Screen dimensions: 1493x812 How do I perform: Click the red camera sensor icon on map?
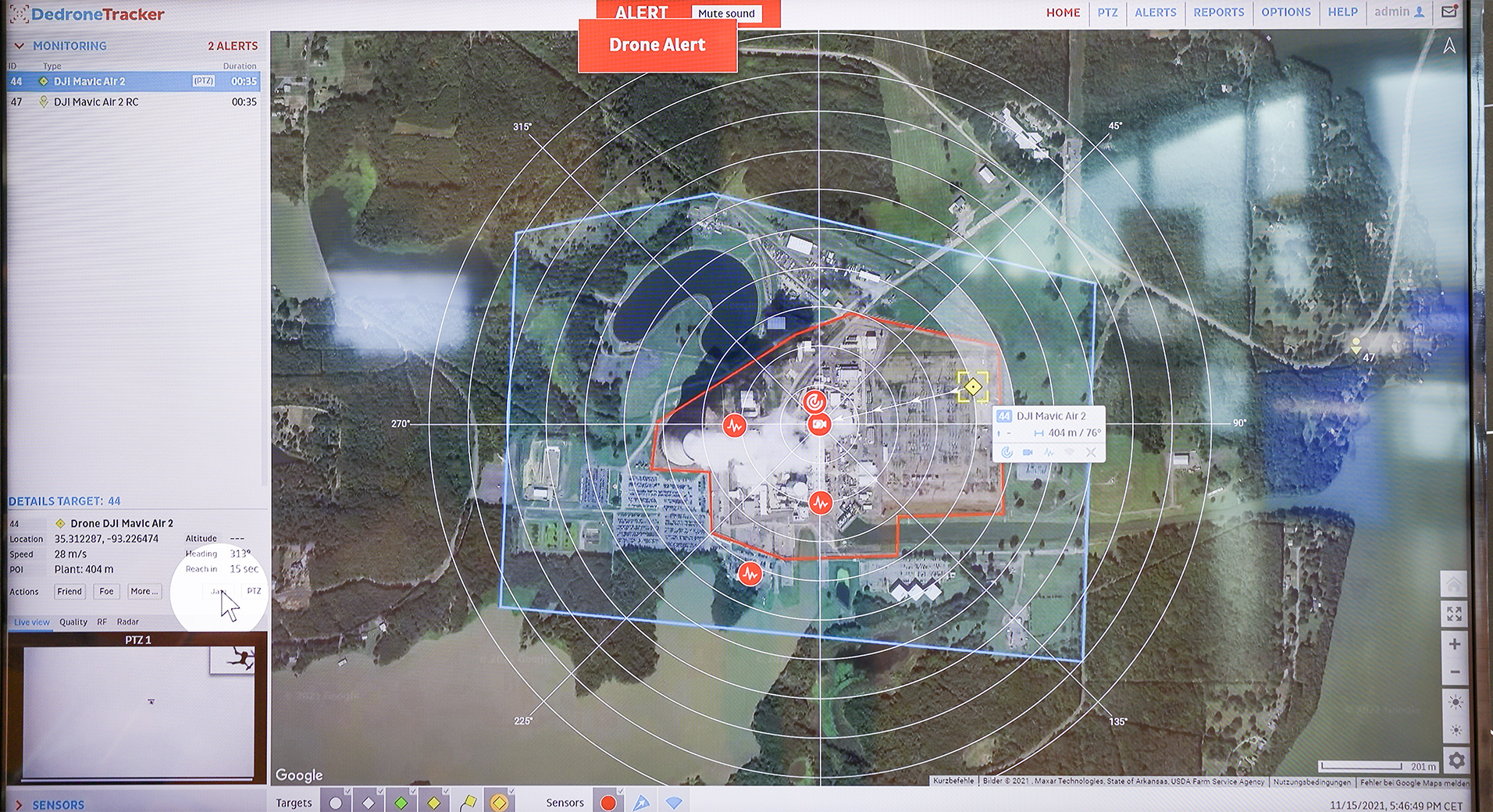tap(819, 425)
